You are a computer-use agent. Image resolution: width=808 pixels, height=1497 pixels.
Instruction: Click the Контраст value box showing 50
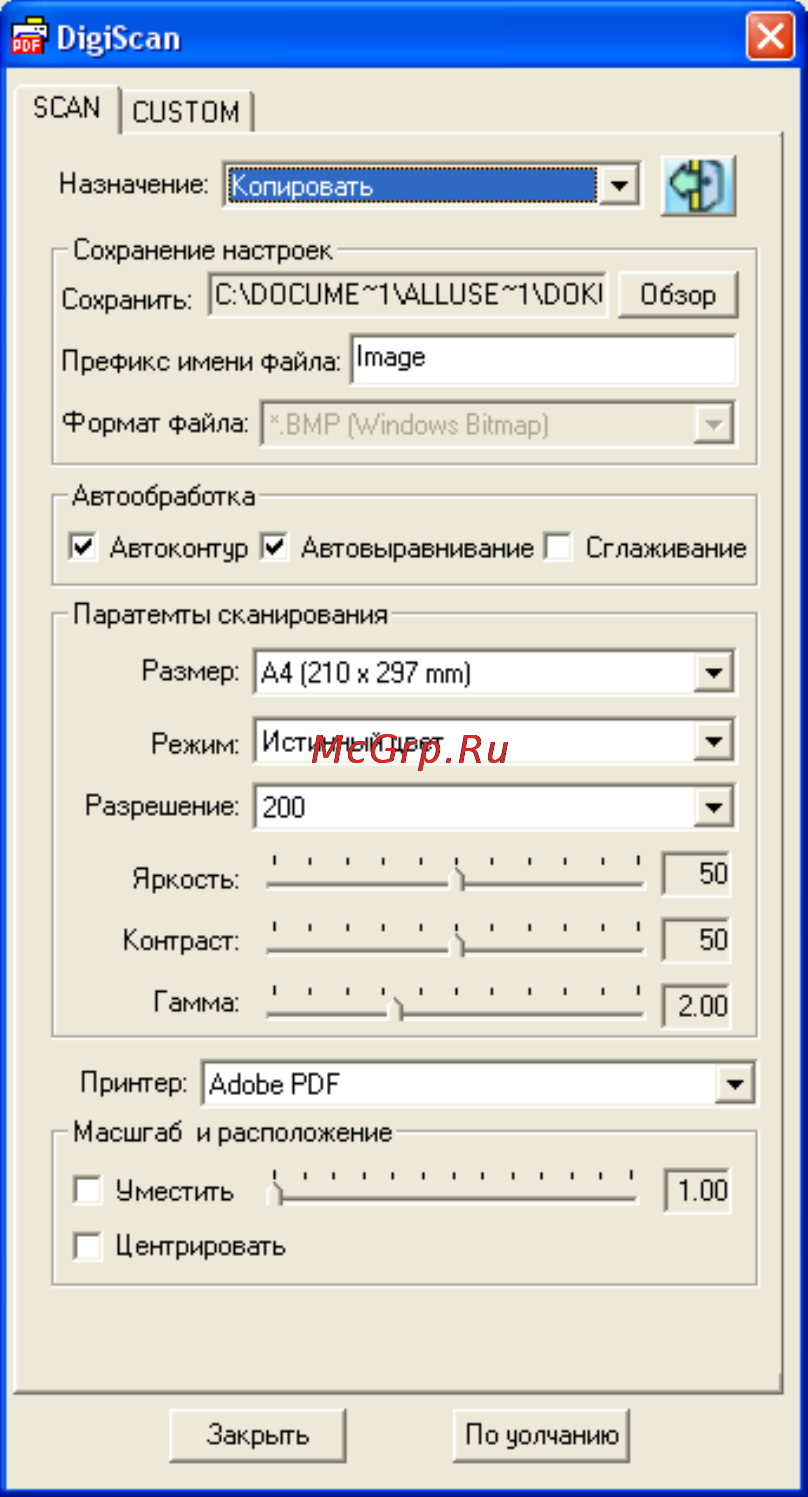697,940
